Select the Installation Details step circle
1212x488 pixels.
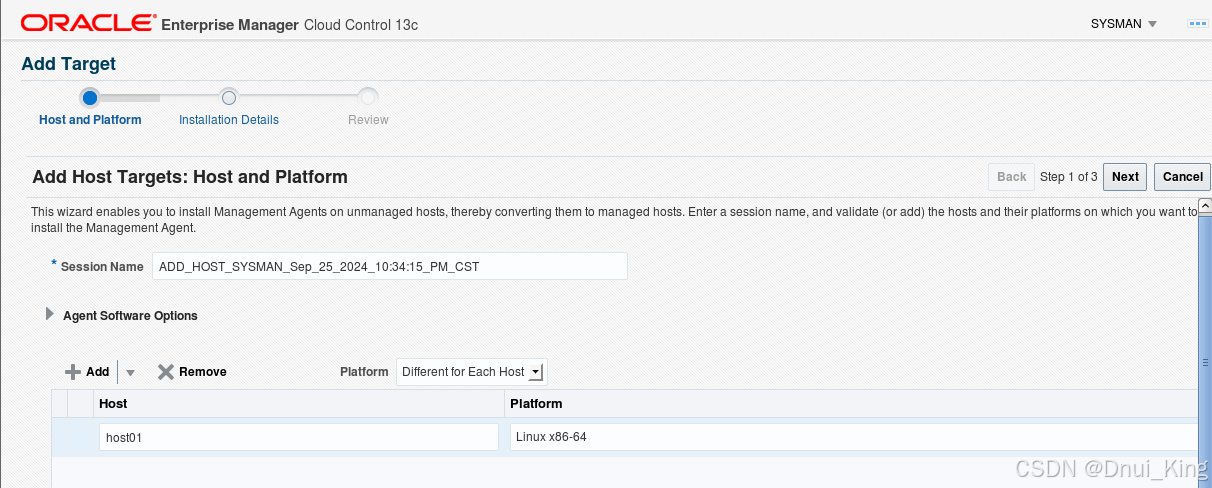[x=229, y=98]
